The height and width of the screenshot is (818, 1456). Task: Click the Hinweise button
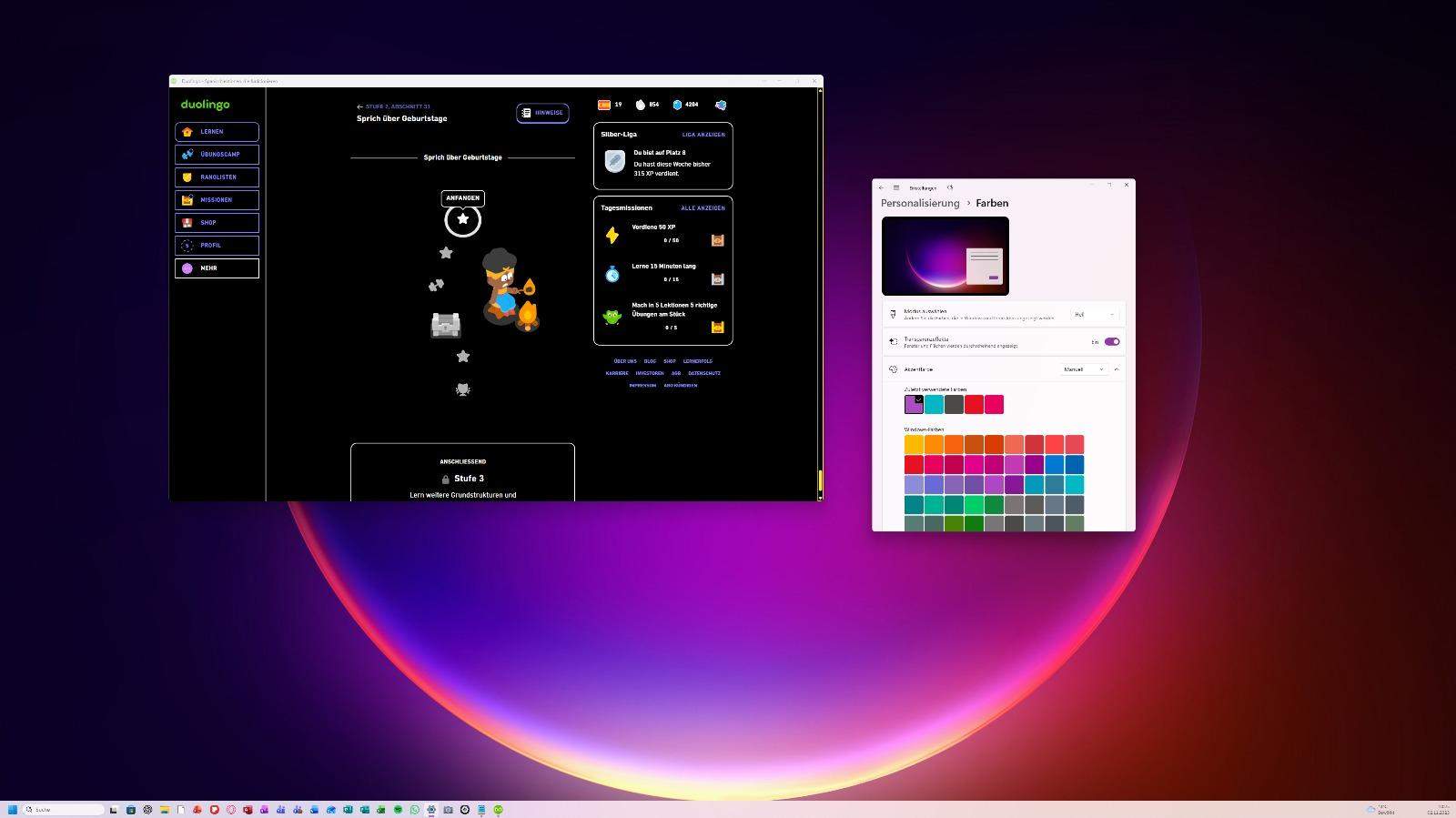click(542, 113)
